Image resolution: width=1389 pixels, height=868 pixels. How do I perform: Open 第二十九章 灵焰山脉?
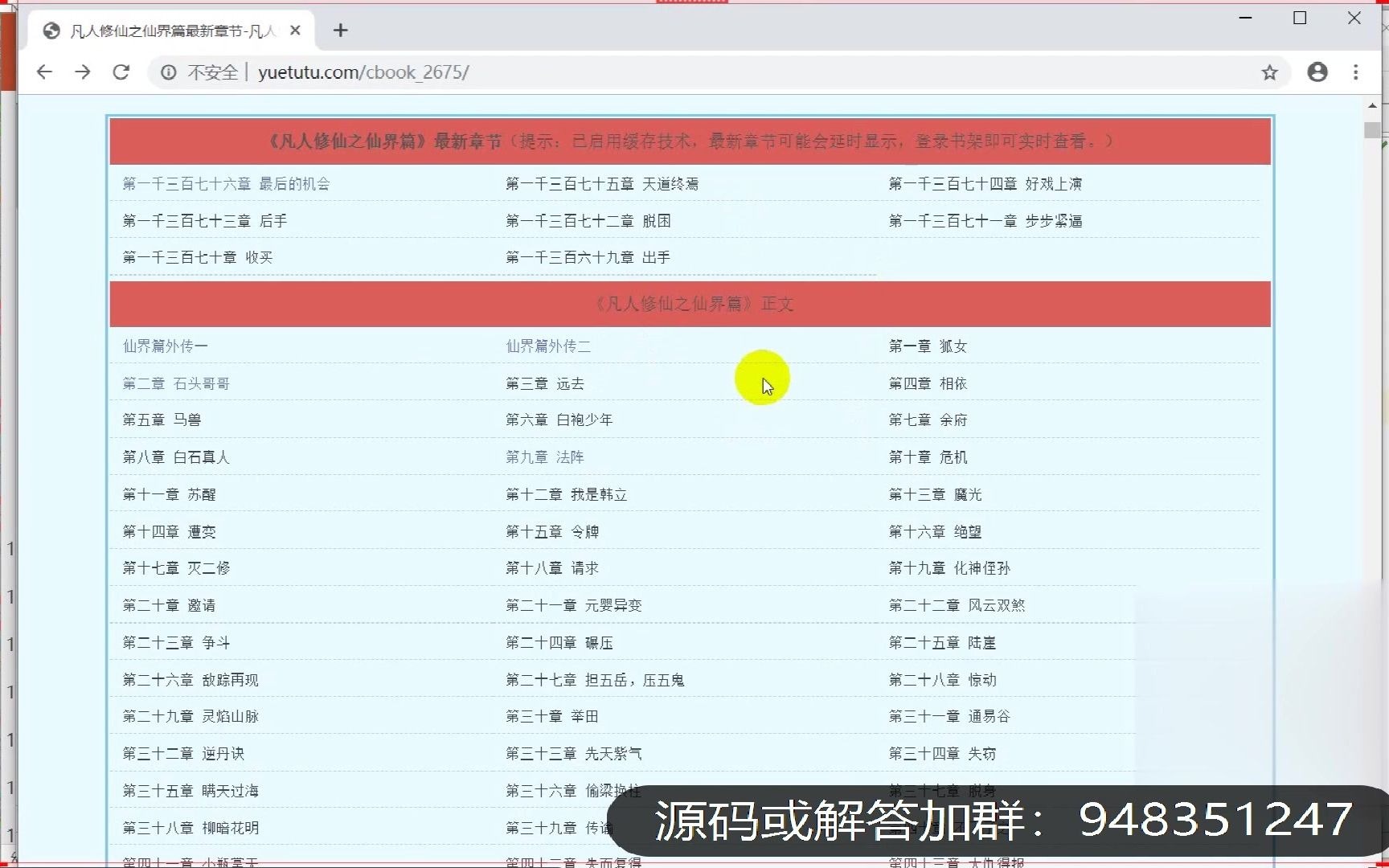[x=191, y=717]
